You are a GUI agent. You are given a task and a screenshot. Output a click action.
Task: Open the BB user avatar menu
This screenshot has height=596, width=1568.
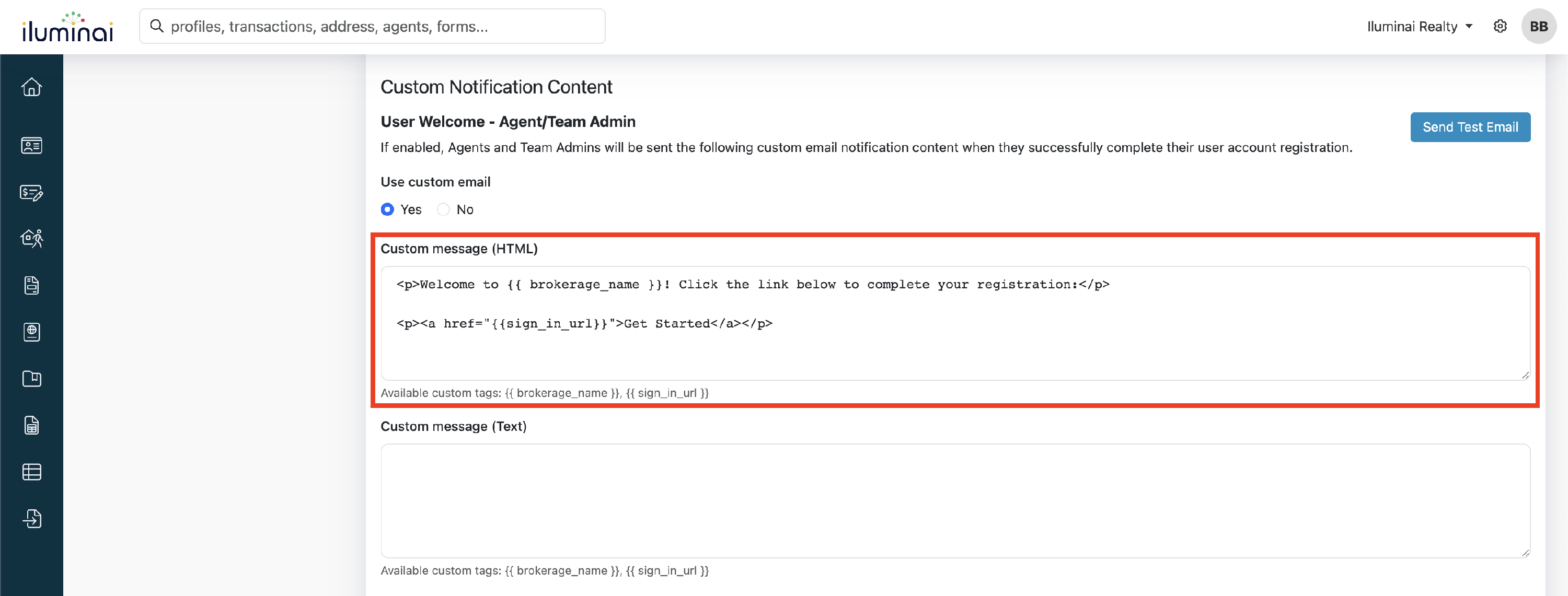point(1538,26)
